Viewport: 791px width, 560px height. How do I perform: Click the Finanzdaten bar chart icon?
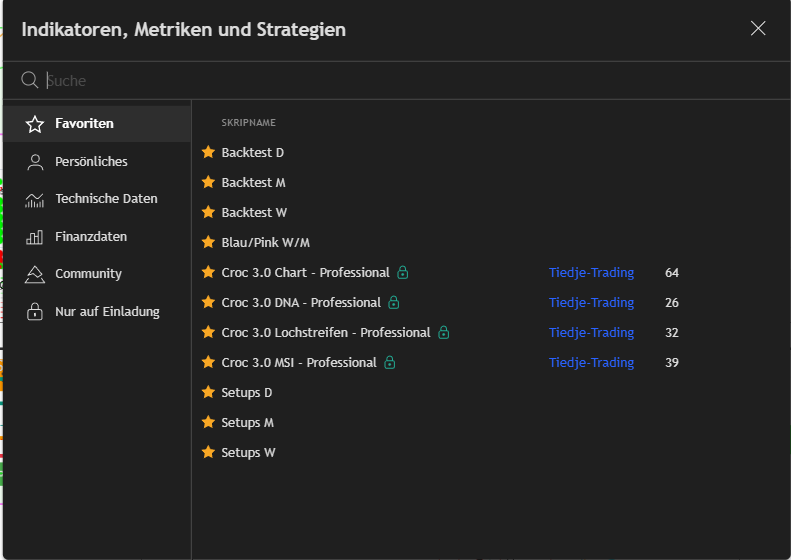click(x=35, y=237)
